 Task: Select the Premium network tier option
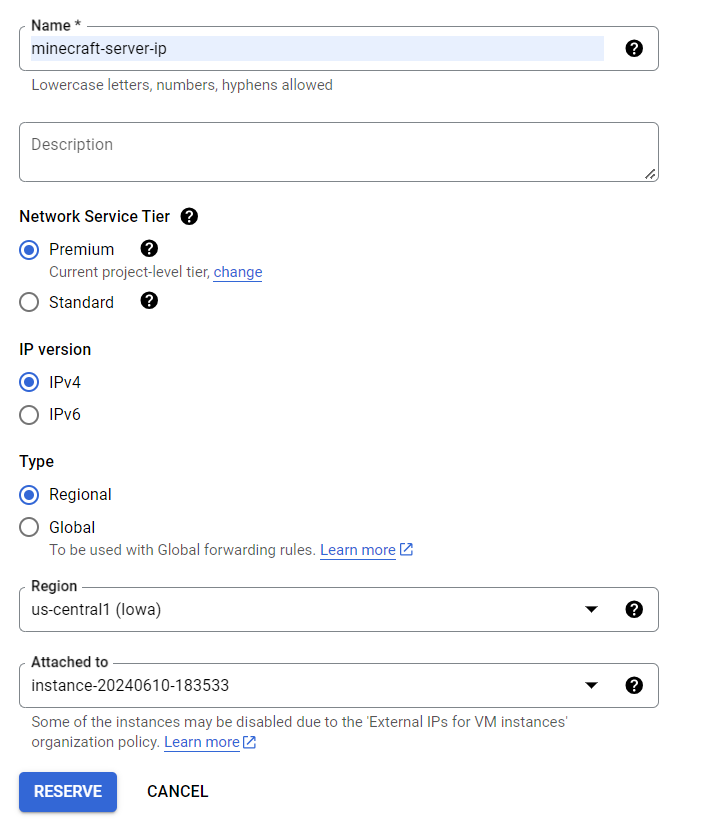(30, 250)
